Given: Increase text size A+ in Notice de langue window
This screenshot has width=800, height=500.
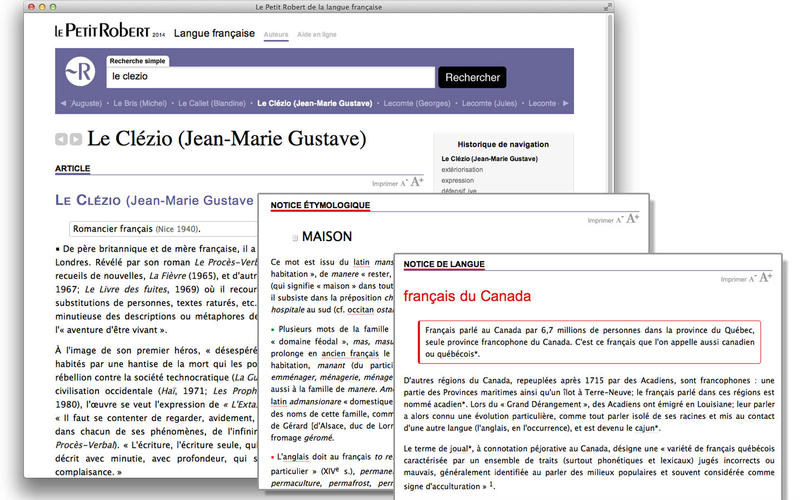Looking at the screenshot, I should [x=766, y=278].
